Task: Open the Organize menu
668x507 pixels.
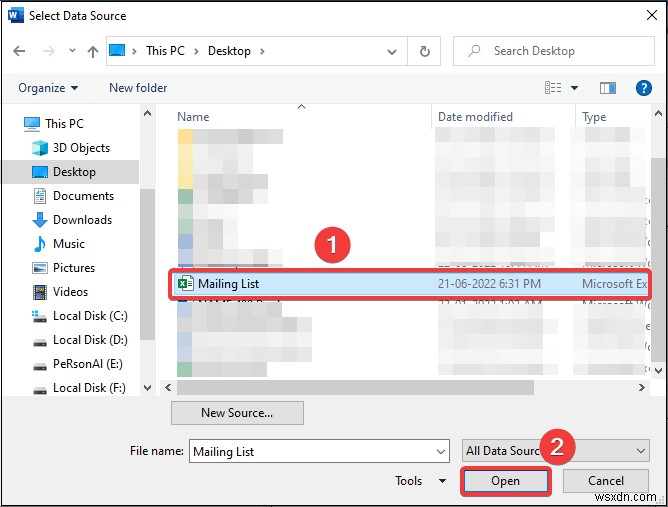Action: pos(48,88)
